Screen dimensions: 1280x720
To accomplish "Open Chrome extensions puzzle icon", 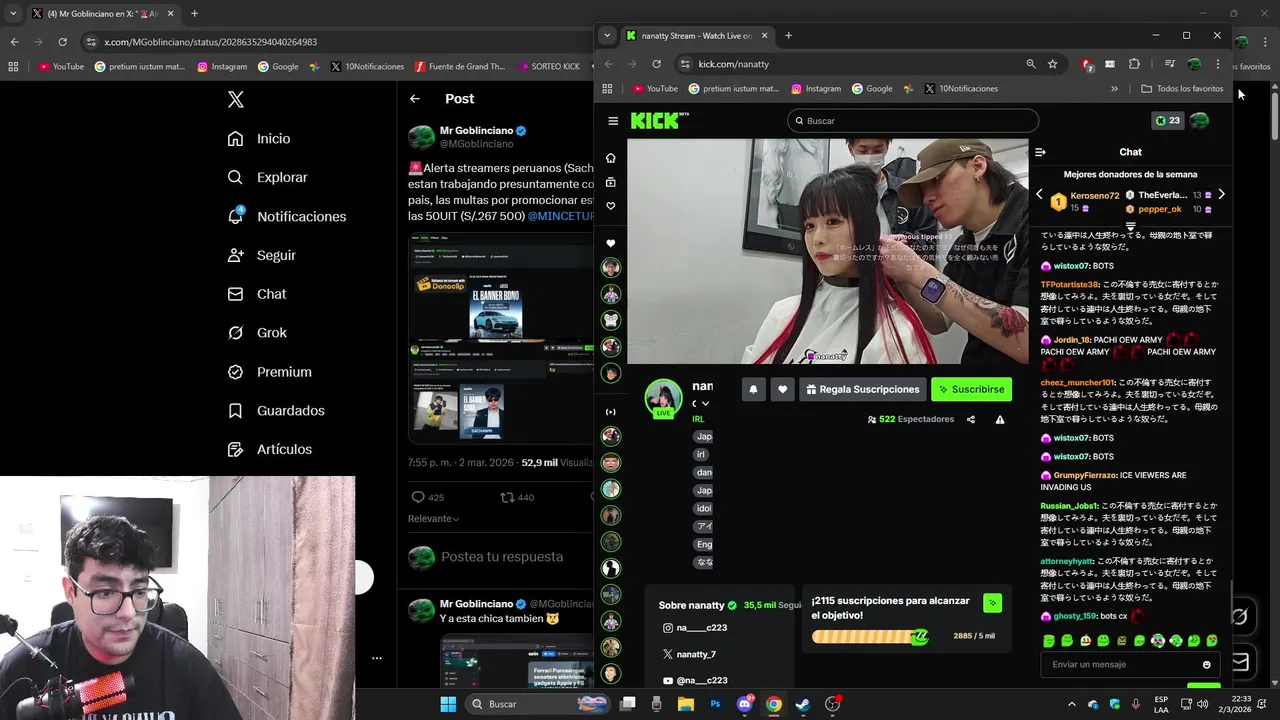I will pyautogui.click(x=1134, y=64).
